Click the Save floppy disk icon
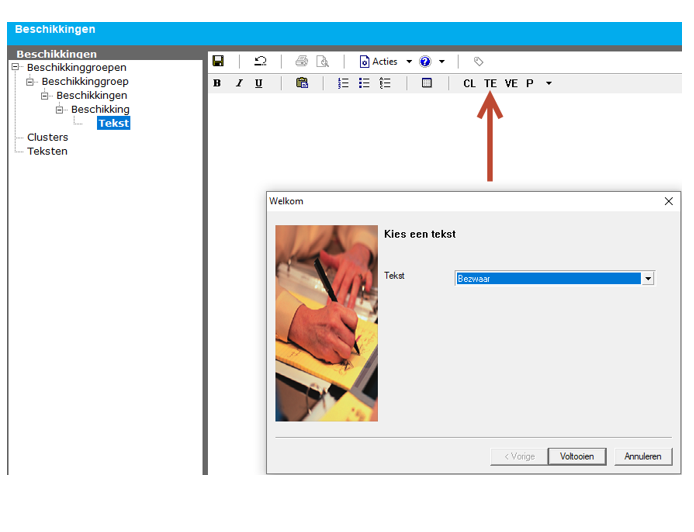 pos(218,61)
